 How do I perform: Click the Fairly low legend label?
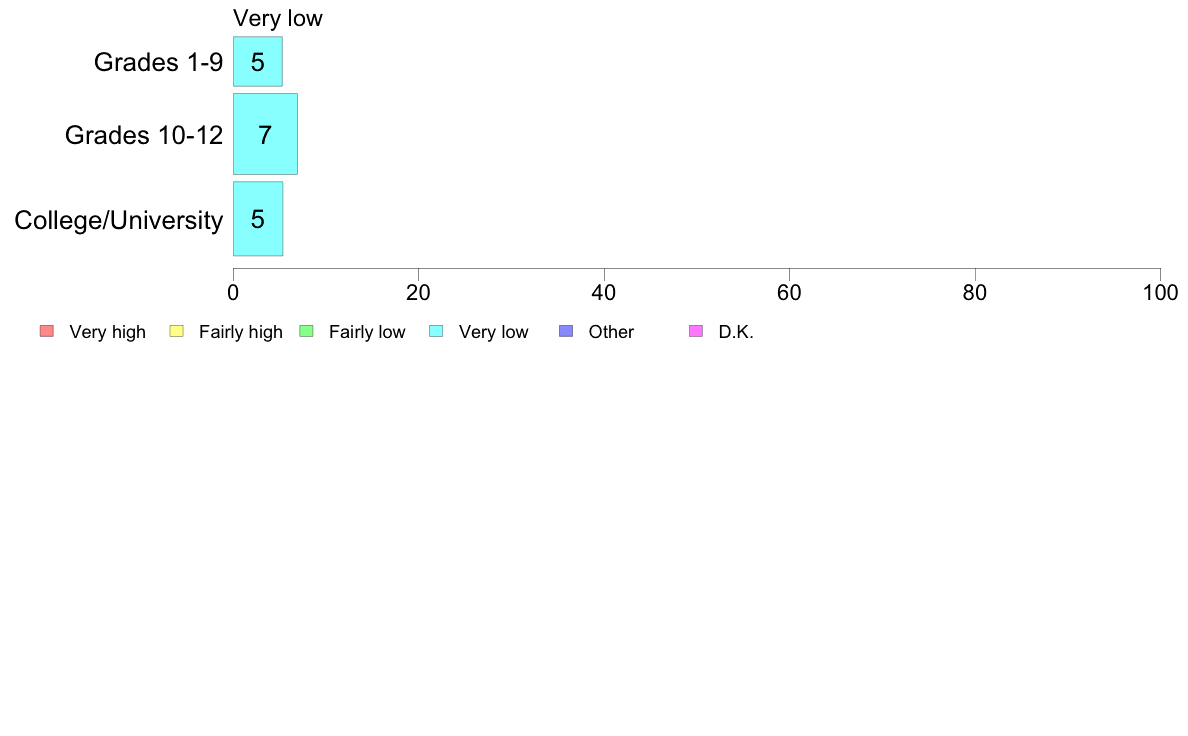tap(367, 332)
